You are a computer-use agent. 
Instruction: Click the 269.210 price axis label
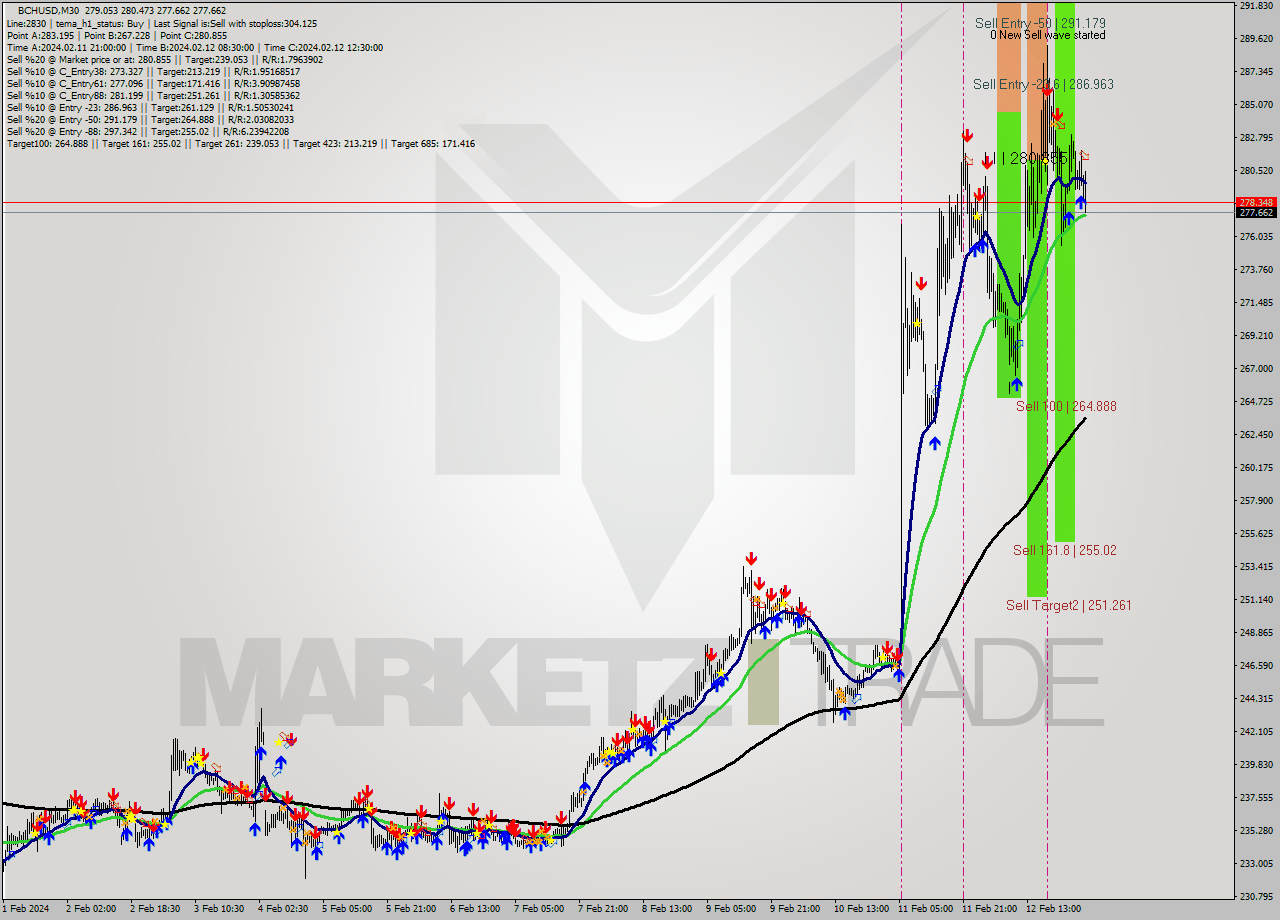tap(1256, 335)
